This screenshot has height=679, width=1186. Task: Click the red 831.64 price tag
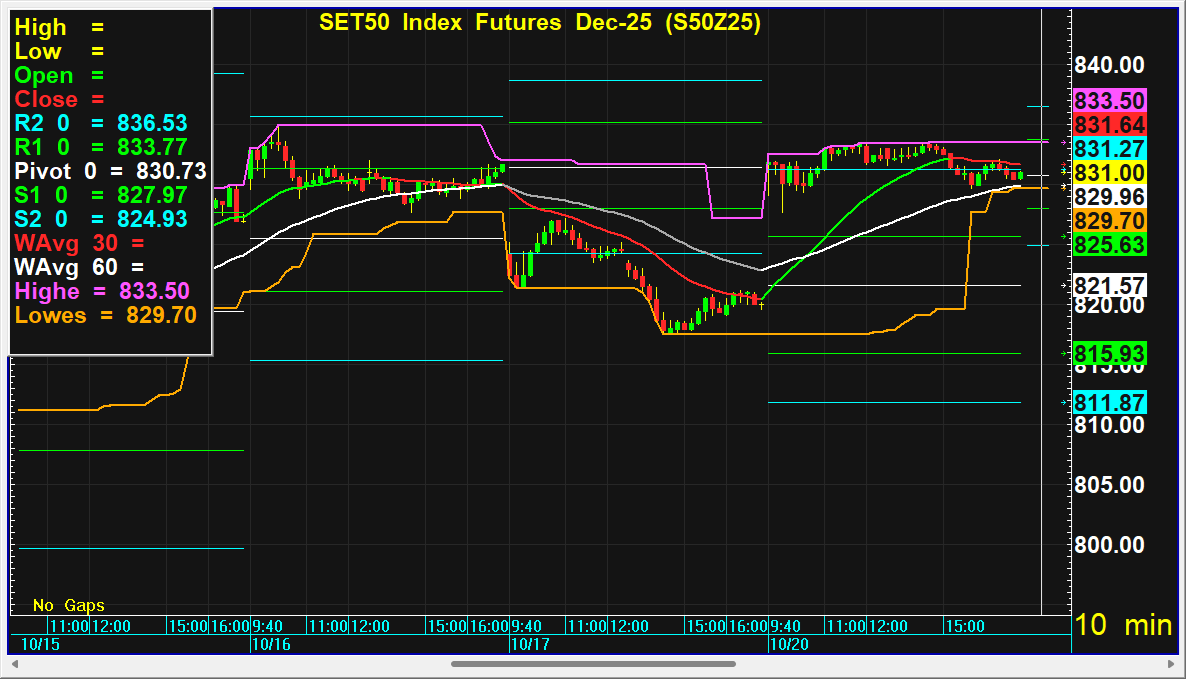1109,124
